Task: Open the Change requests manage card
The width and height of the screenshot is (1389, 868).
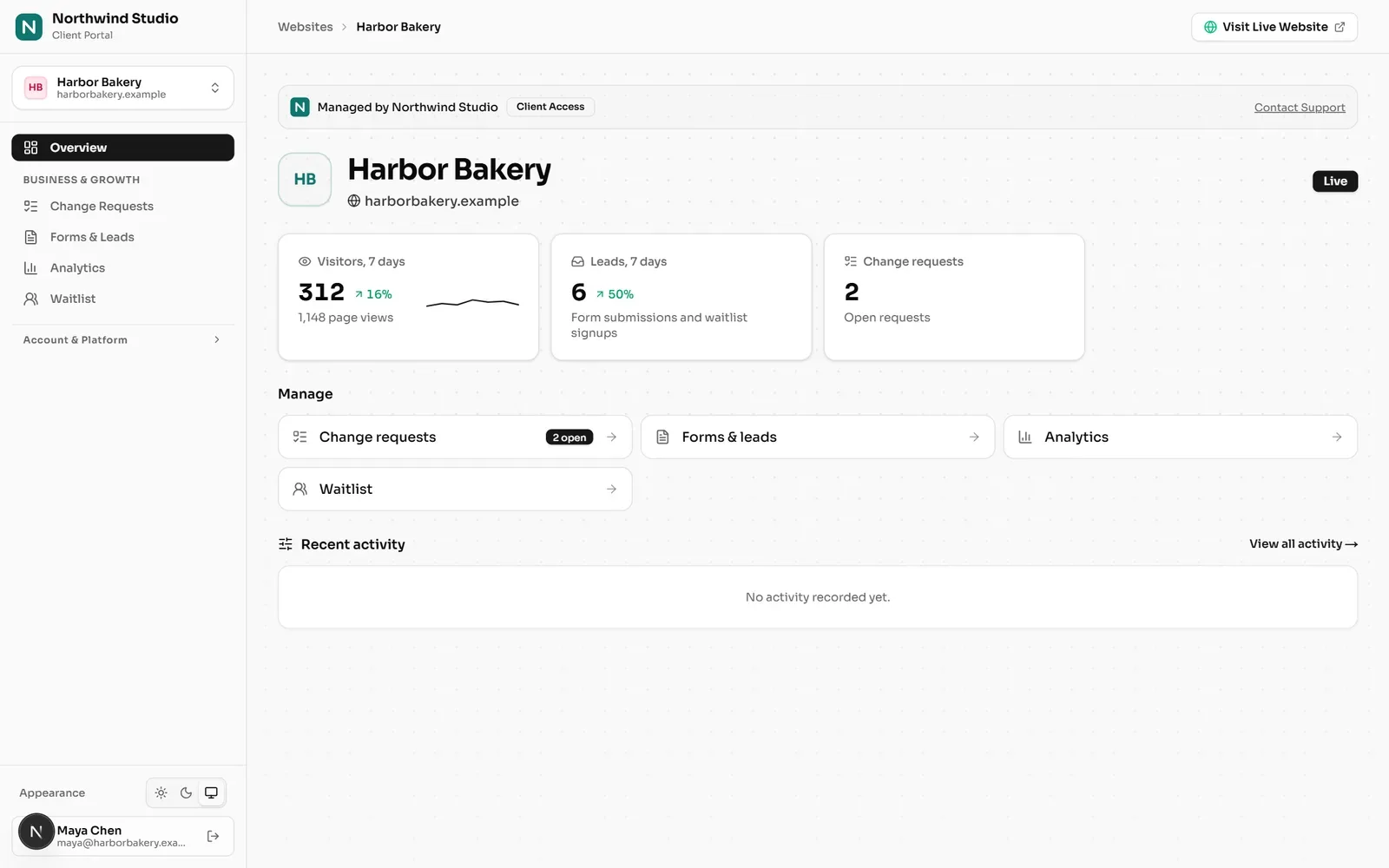Action: click(455, 437)
